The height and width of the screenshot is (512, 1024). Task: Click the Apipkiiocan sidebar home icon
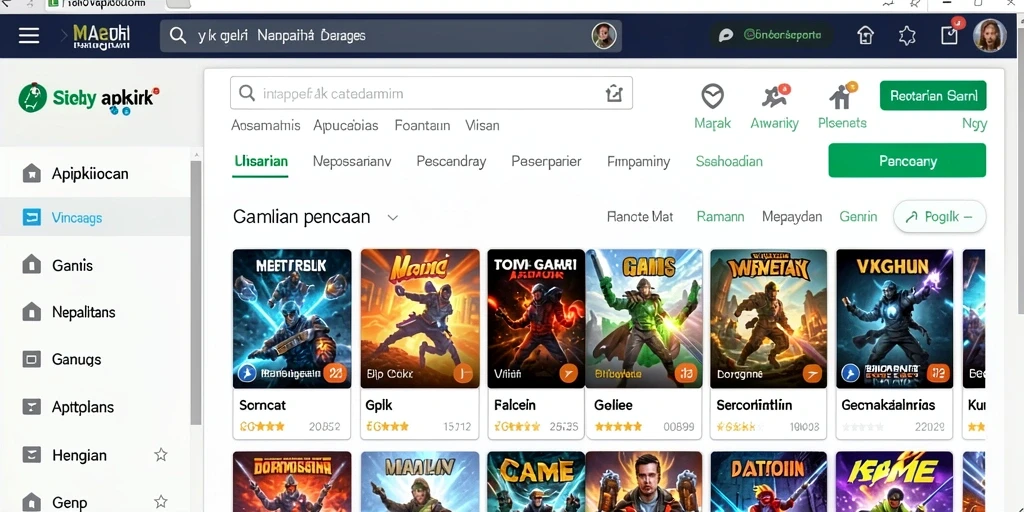tap(31, 174)
